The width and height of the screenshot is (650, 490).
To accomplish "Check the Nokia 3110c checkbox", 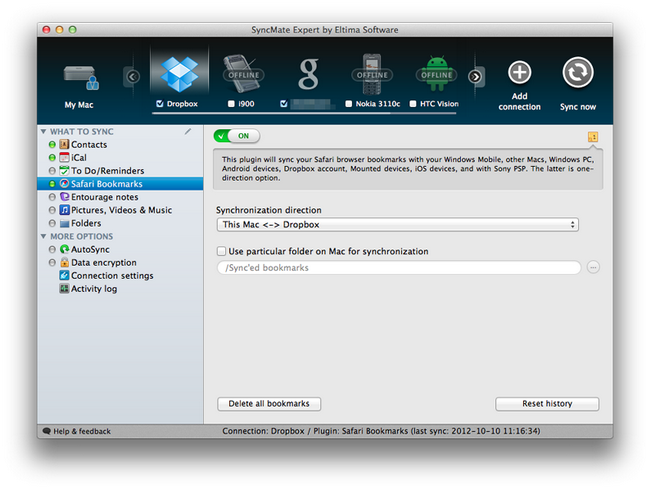I will 349,104.
